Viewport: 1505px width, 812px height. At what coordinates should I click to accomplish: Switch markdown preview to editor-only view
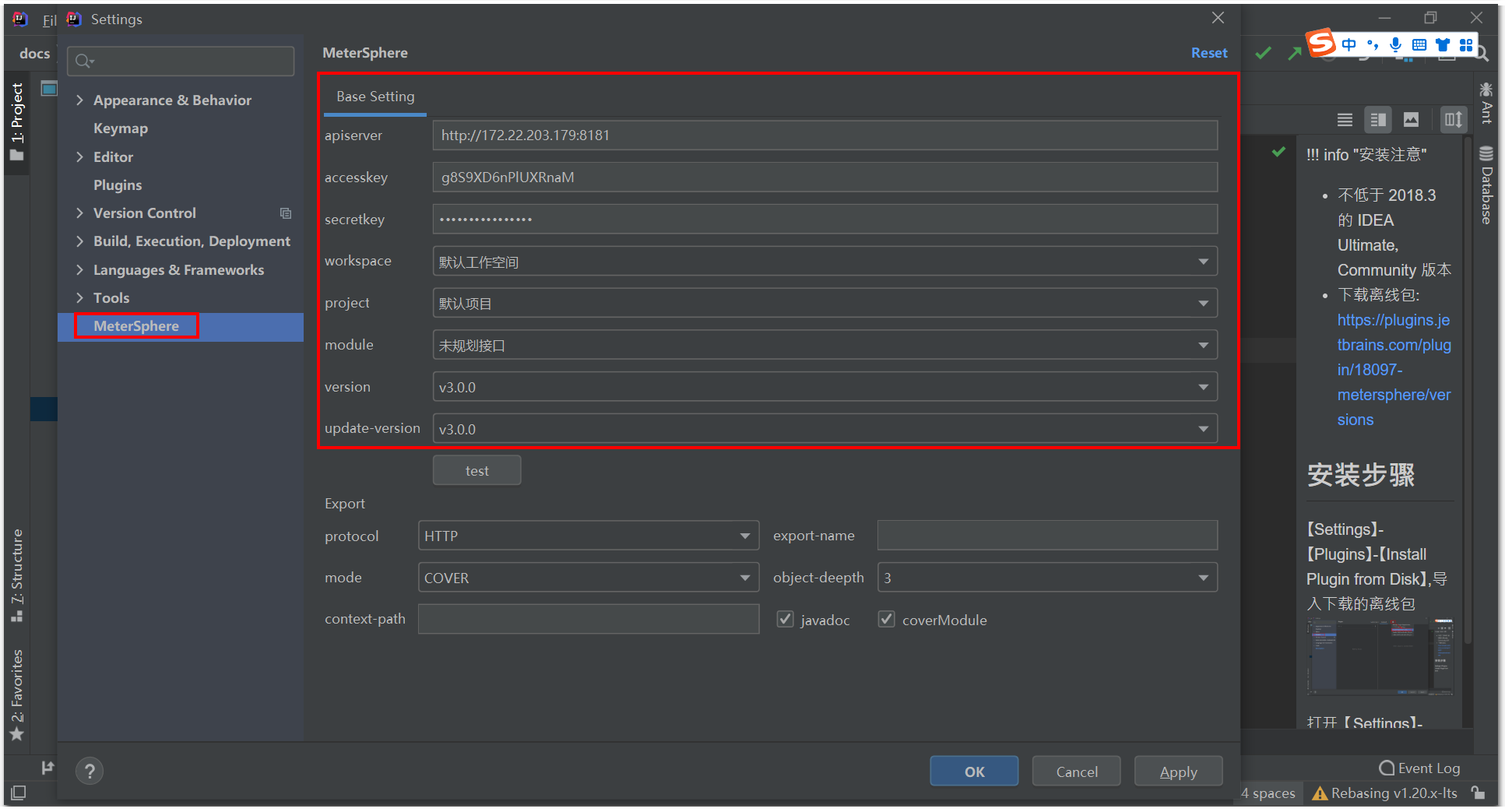click(x=1345, y=119)
